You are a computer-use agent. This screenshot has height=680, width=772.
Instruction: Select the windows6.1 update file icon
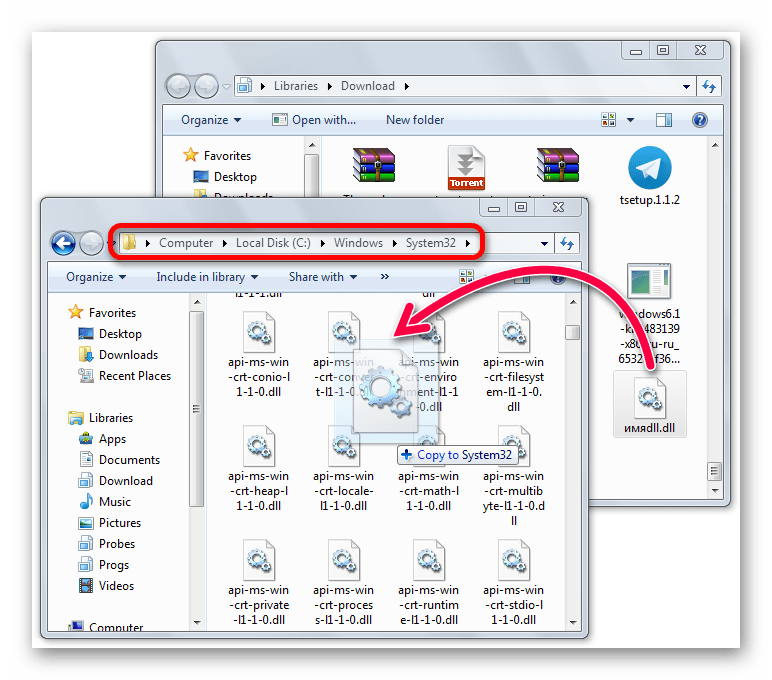tap(650, 282)
